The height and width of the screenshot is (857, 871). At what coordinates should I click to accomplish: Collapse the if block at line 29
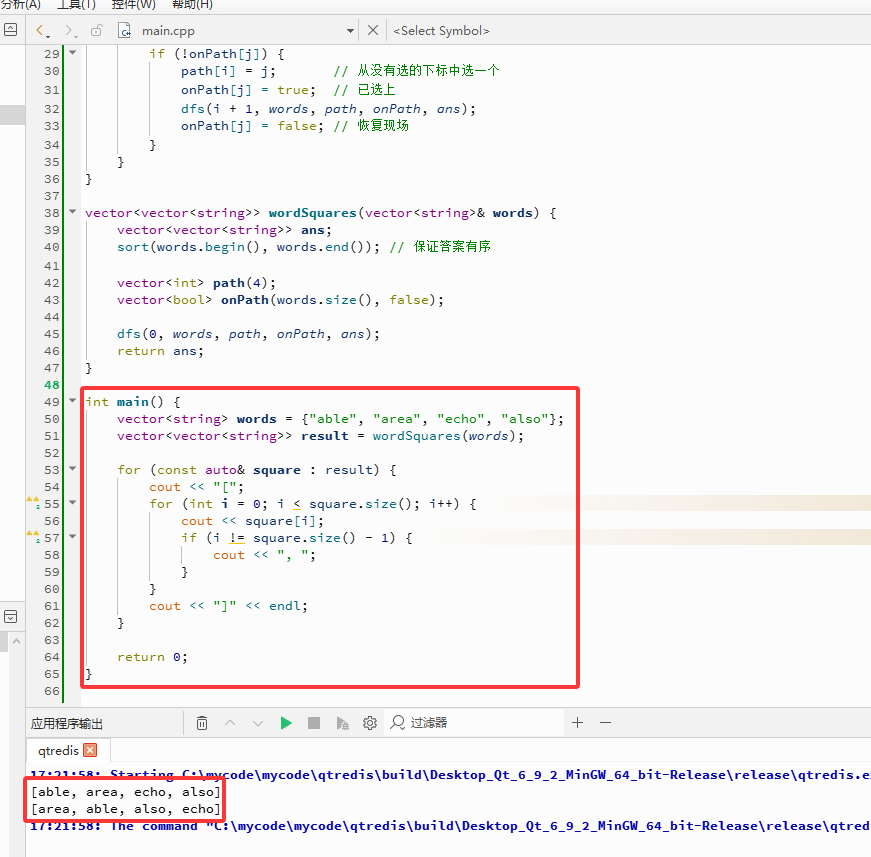pos(72,53)
